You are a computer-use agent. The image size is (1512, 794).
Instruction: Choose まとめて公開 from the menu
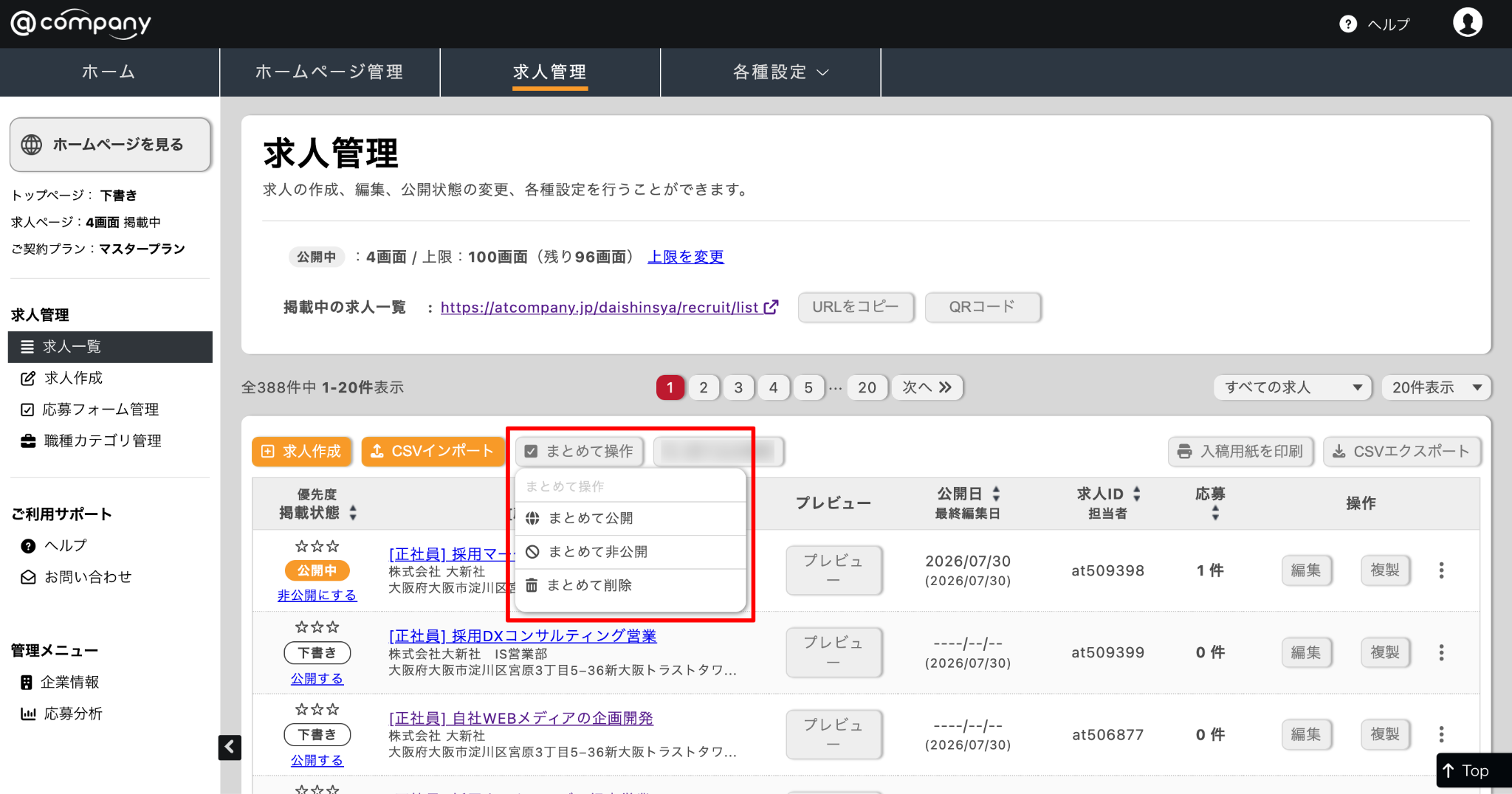(630, 518)
